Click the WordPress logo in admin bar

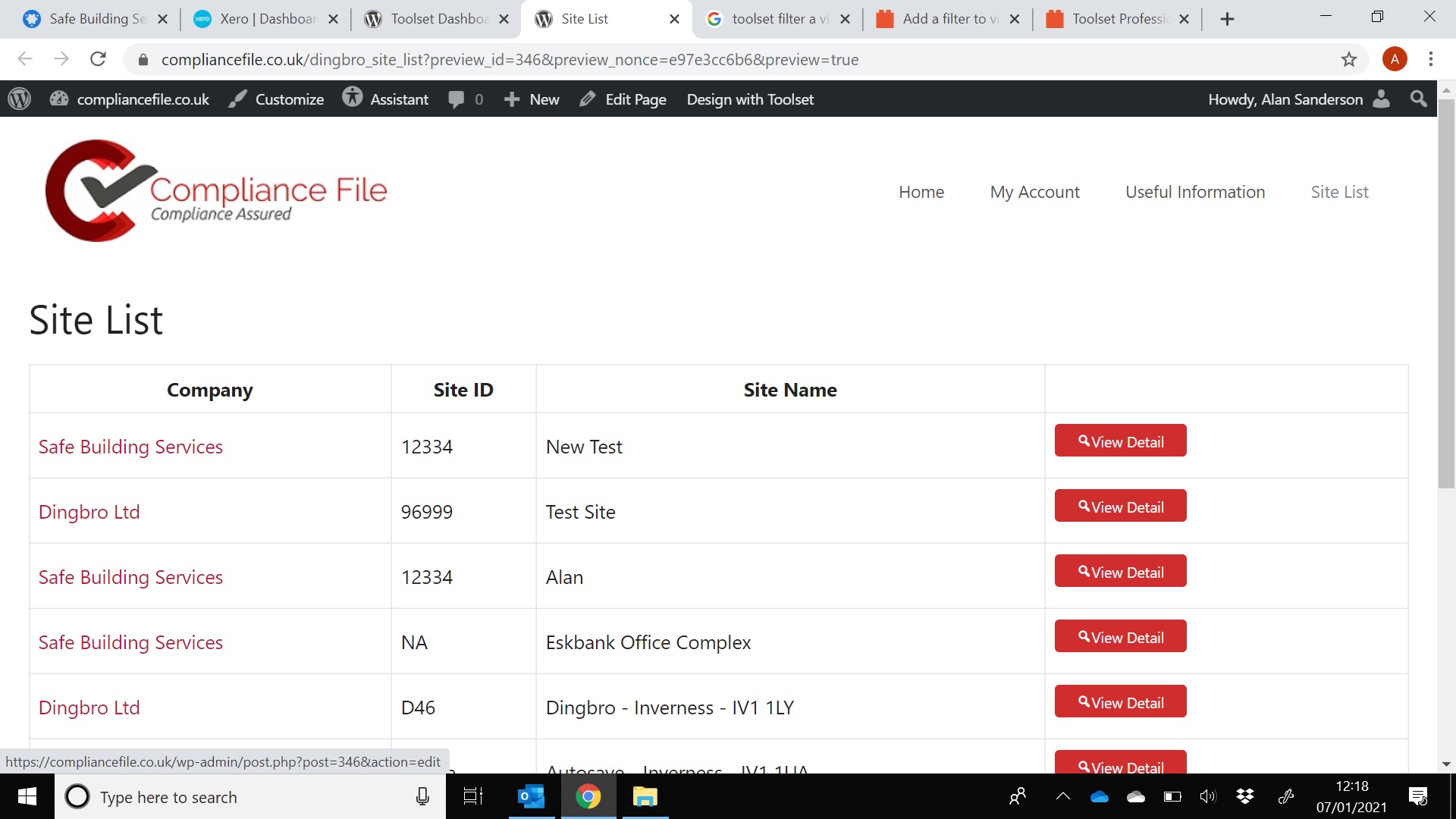point(20,99)
